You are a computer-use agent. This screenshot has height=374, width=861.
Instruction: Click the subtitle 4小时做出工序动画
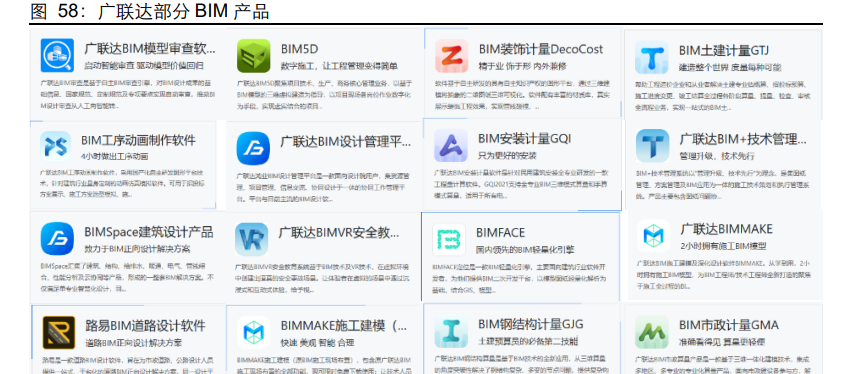114,156
